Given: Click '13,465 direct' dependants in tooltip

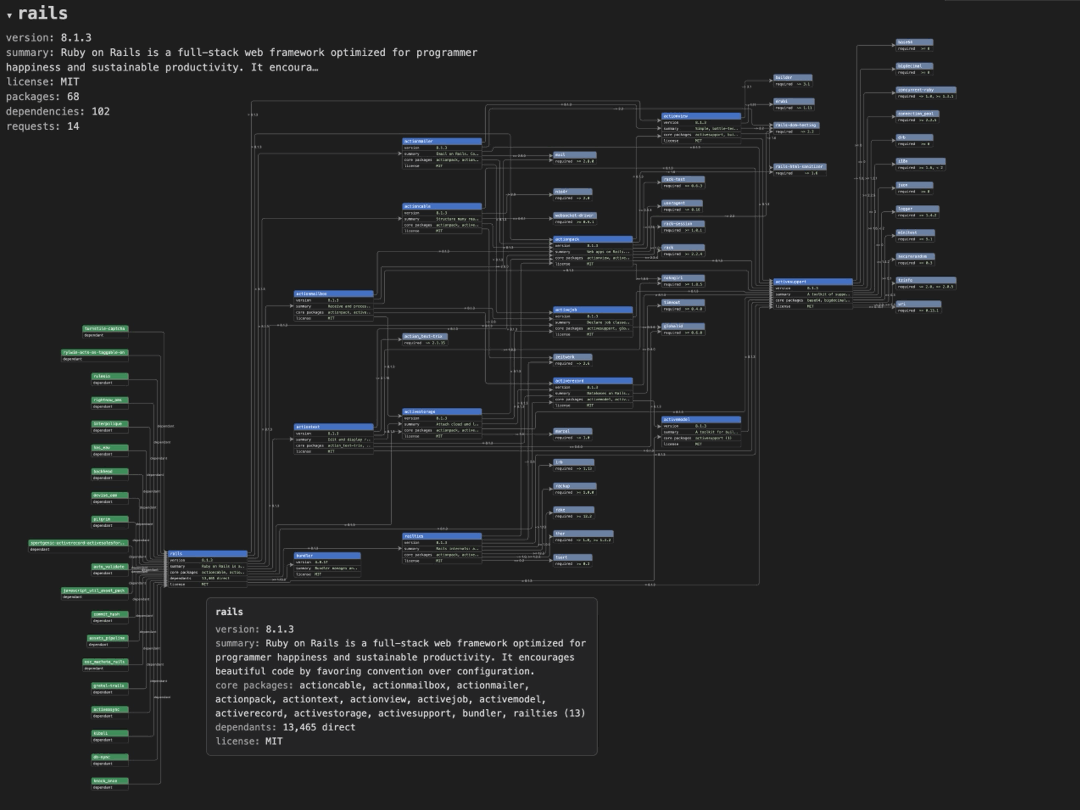Looking at the screenshot, I should click(x=319, y=727).
